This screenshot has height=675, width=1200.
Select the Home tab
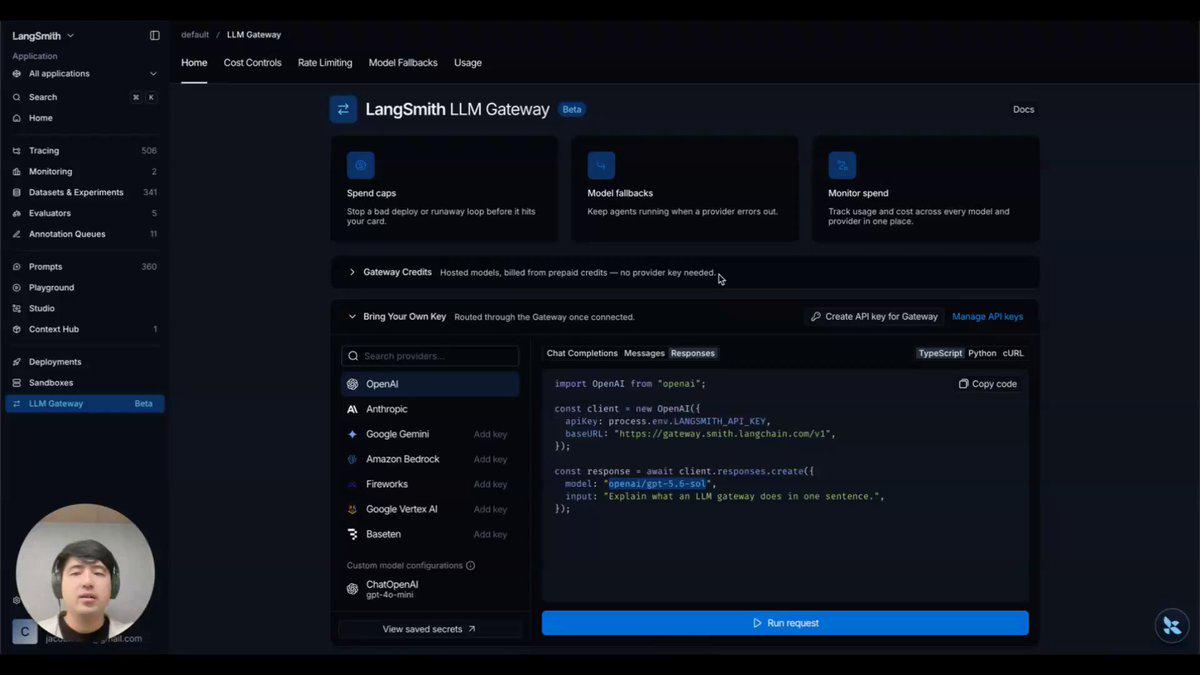194,63
